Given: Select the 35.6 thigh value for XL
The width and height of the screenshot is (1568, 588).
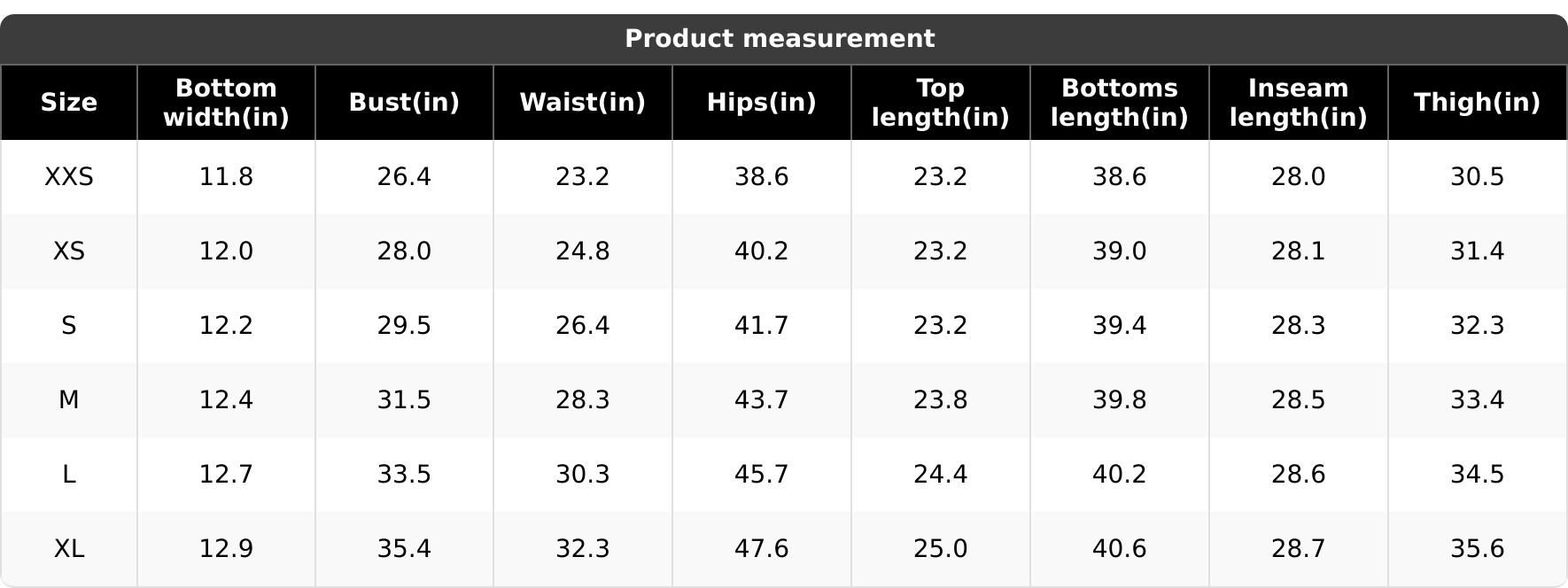Looking at the screenshot, I should tap(1478, 549).
